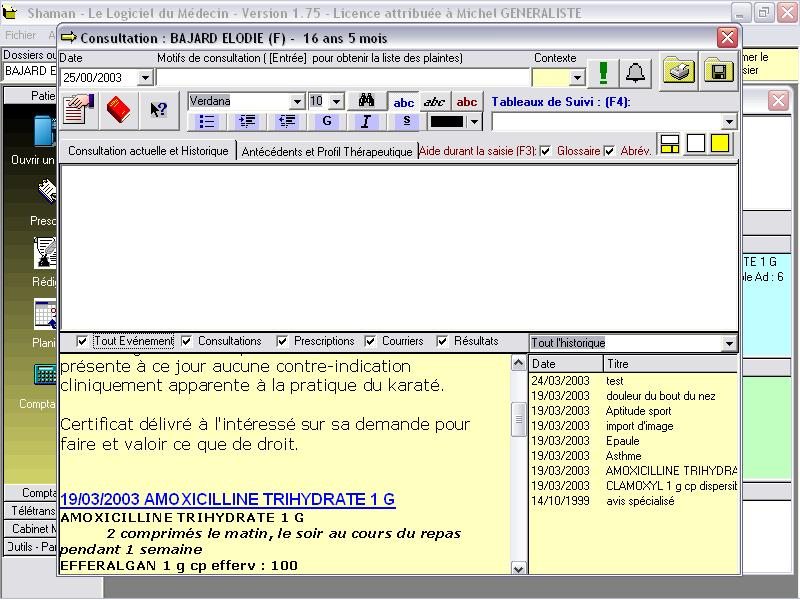Select the Télétrans tab at bottom left
800x600 pixels.
(31, 511)
